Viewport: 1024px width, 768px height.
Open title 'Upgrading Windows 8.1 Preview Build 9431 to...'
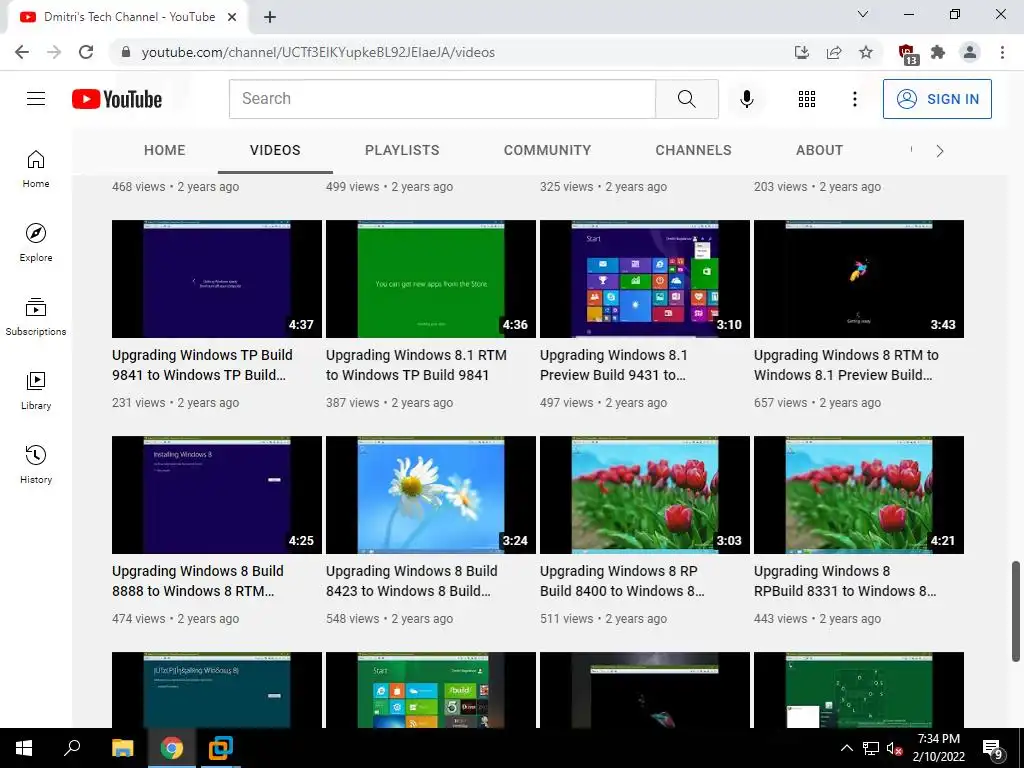pyautogui.click(x=613, y=365)
